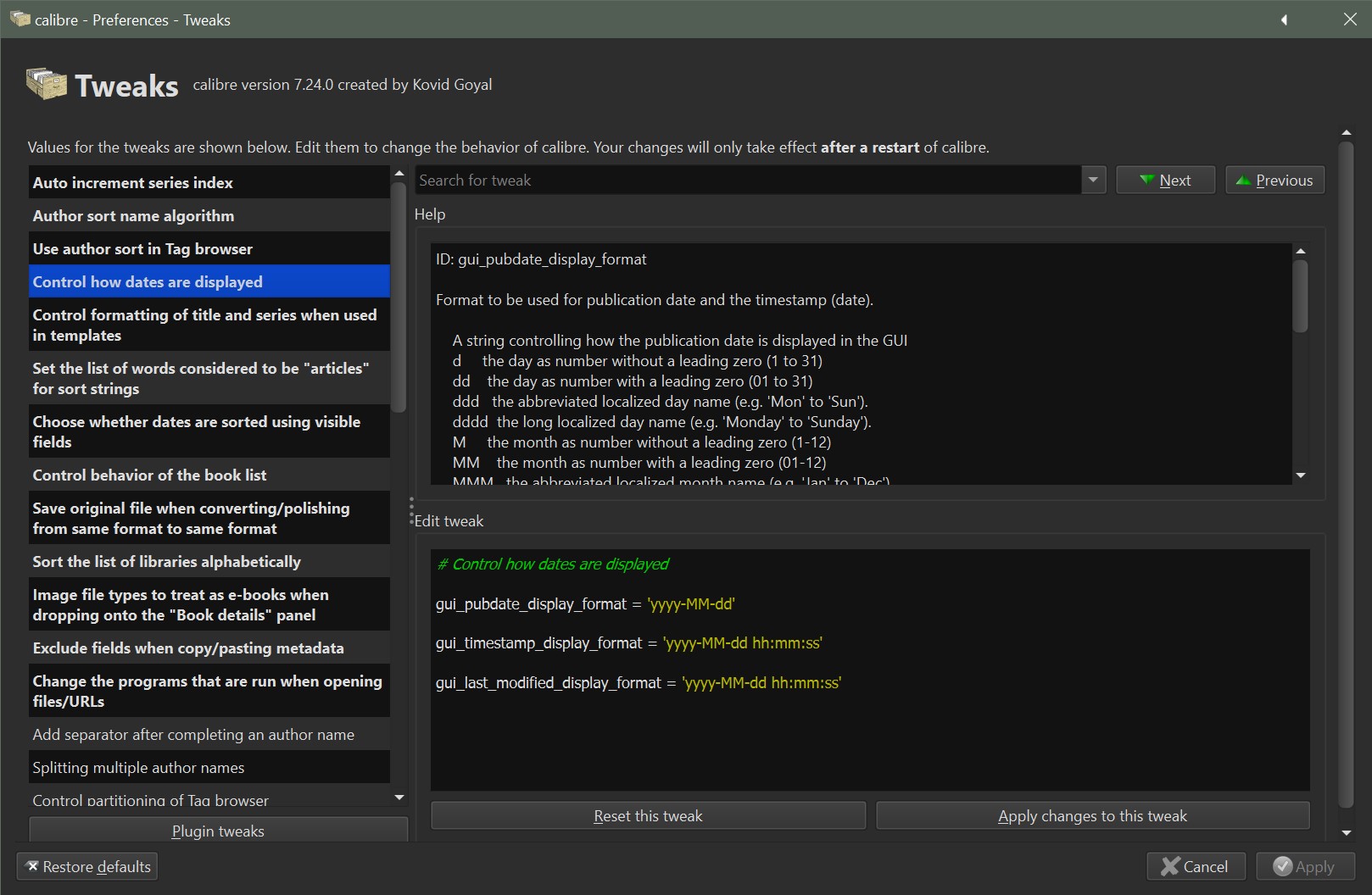Select dates sorted using visible fields tweak
The image size is (1372, 895).
point(209,431)
